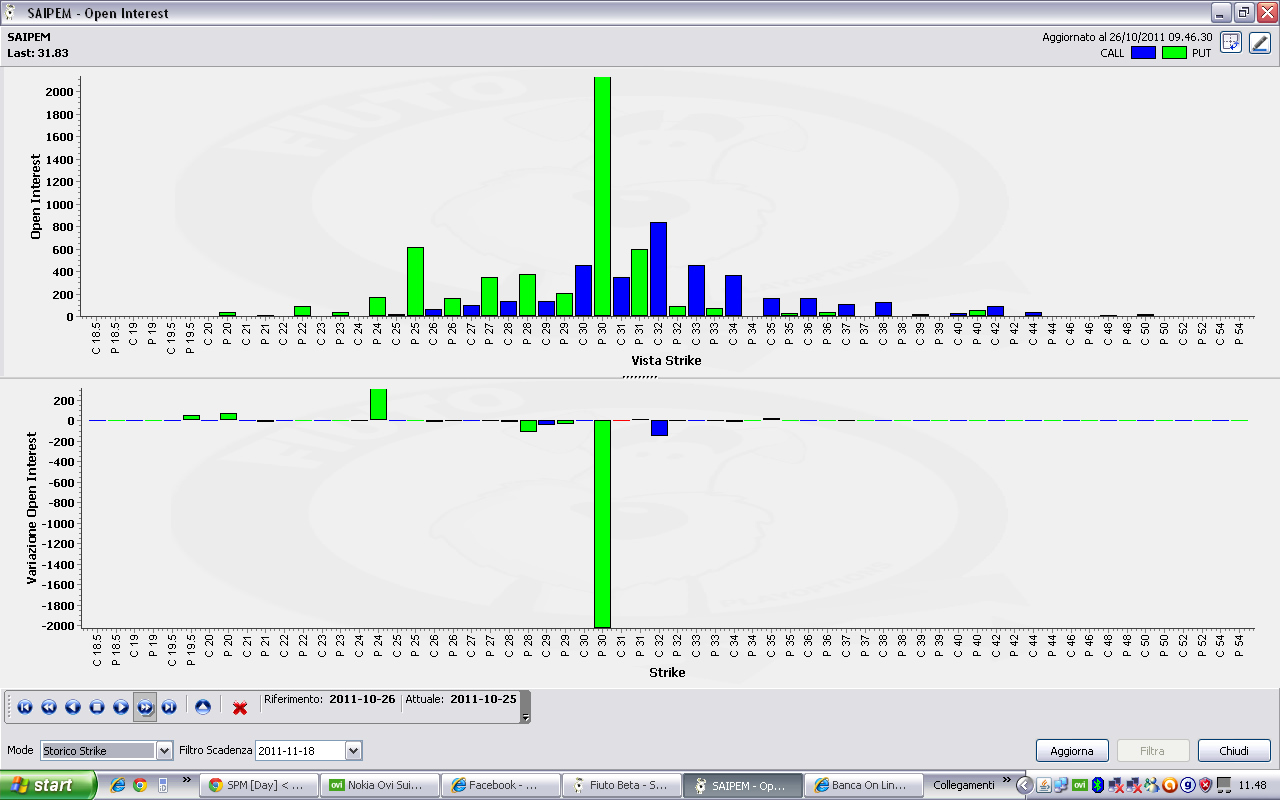Click the blue CALL color swatch
This screenshot has width=1280, height=800.
1143,53
